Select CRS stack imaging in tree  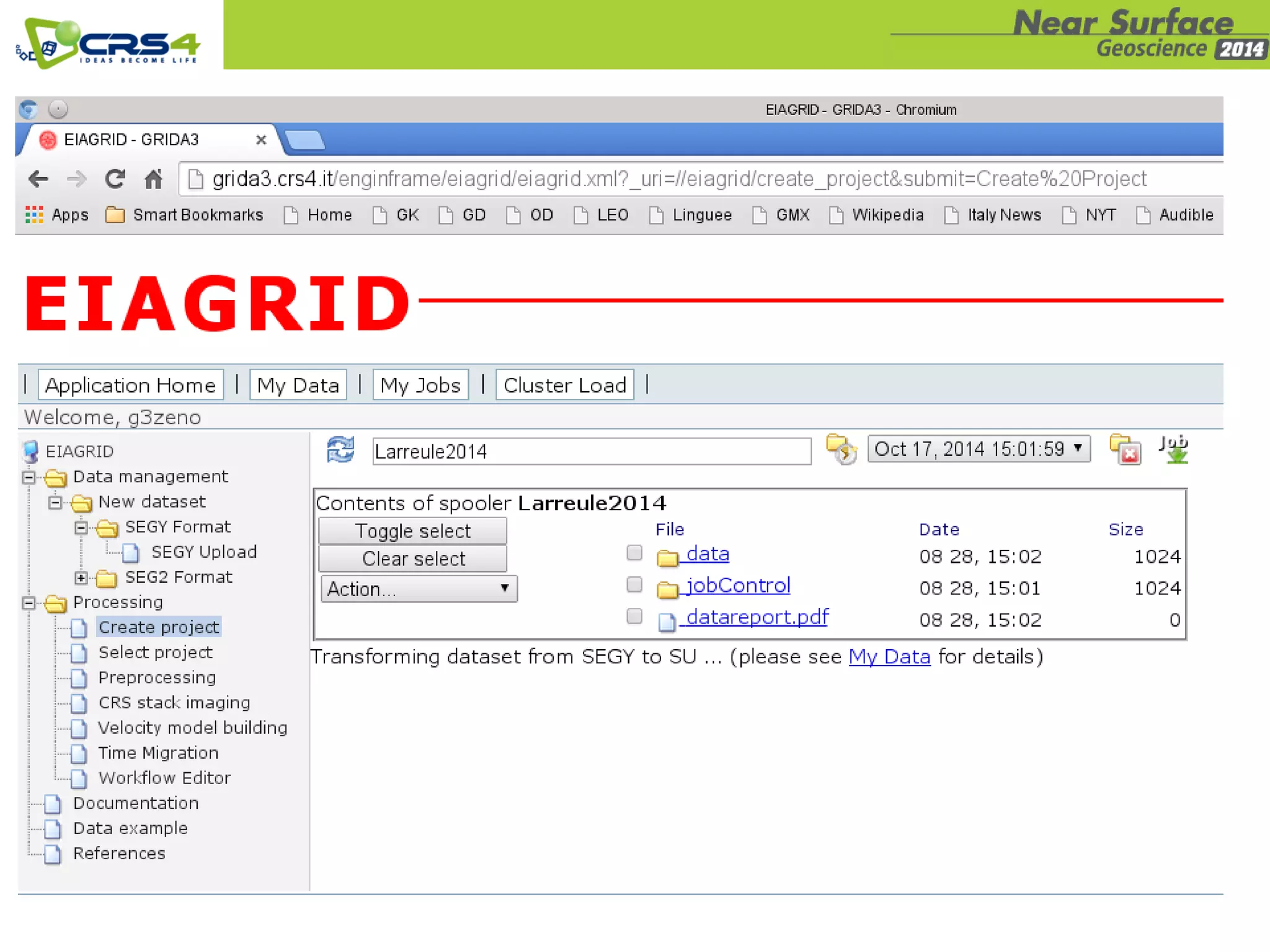[174, 703]
